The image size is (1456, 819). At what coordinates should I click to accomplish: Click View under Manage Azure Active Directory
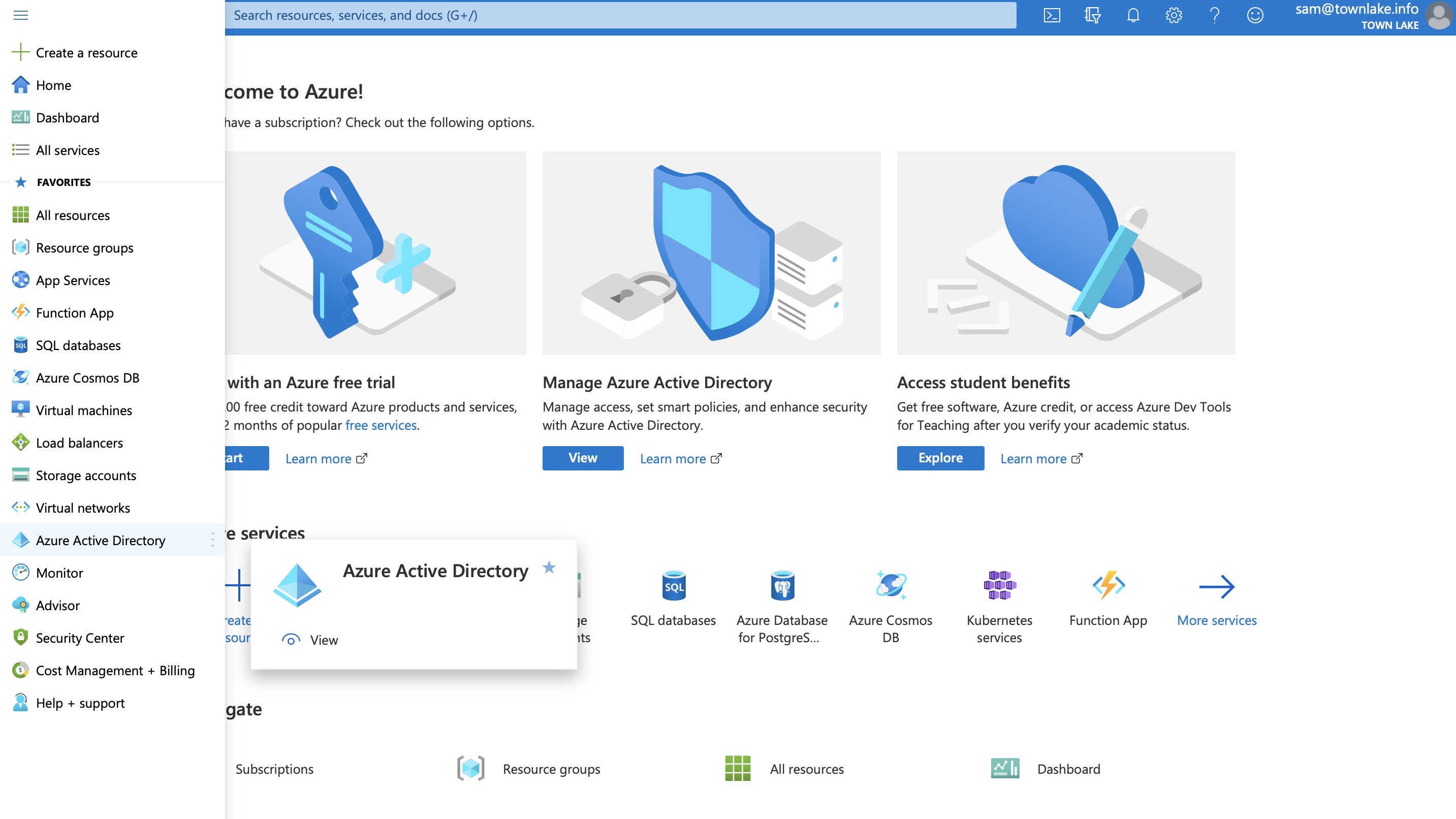pos(583,458)
